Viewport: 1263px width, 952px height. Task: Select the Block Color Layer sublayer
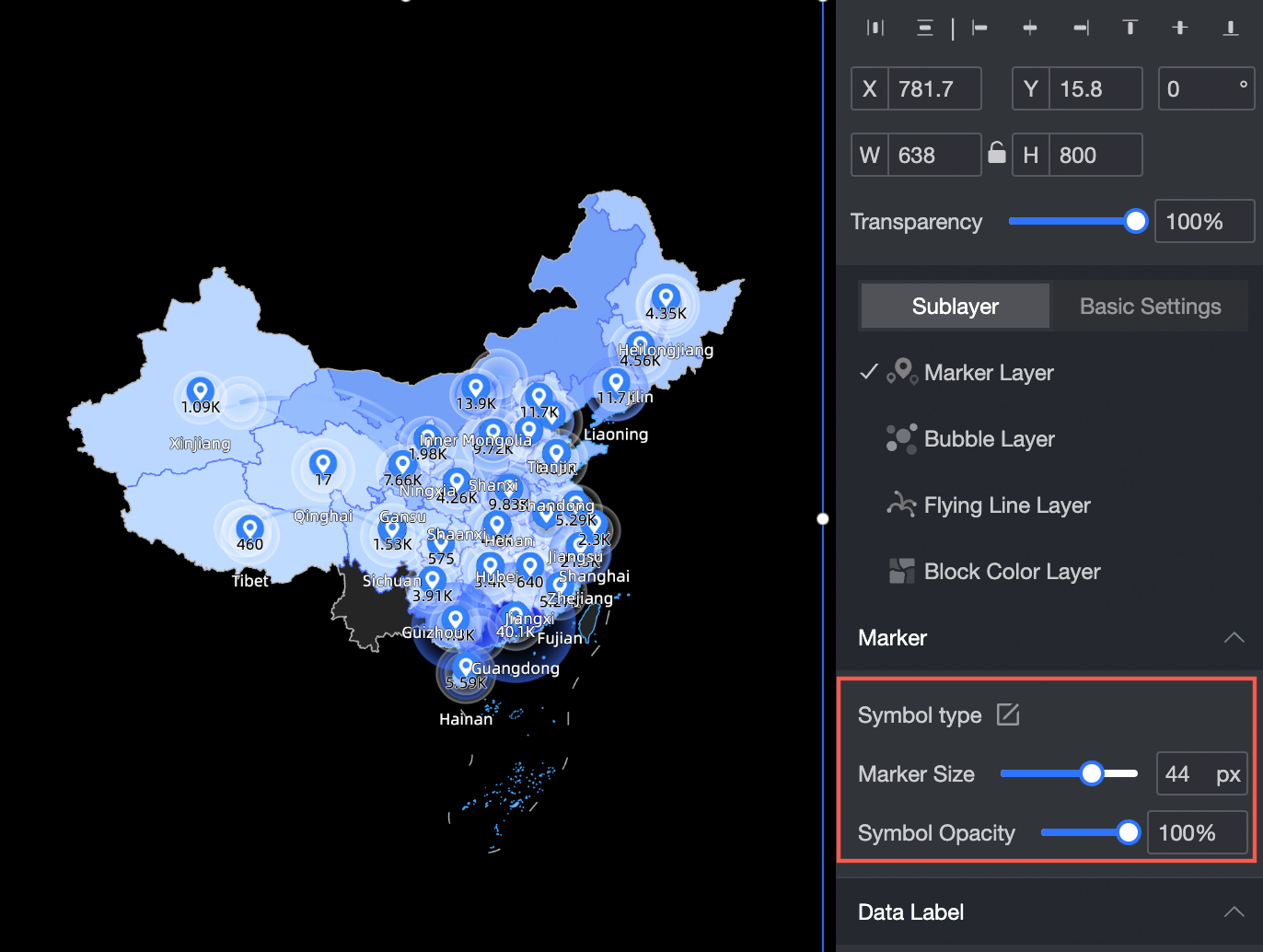1011,571
